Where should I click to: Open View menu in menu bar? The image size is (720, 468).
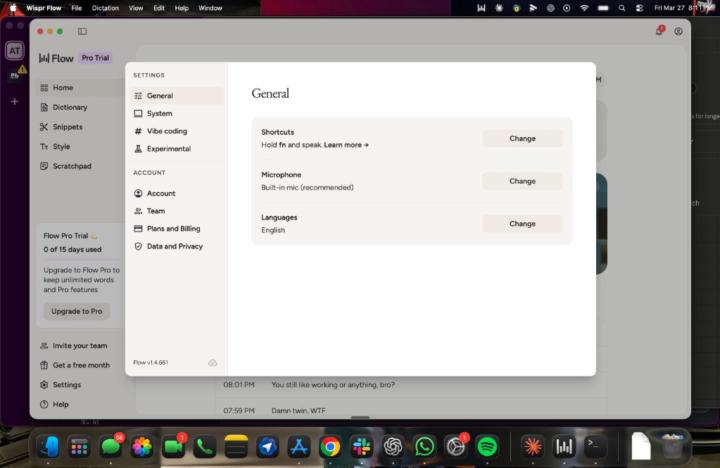[136, 8]
